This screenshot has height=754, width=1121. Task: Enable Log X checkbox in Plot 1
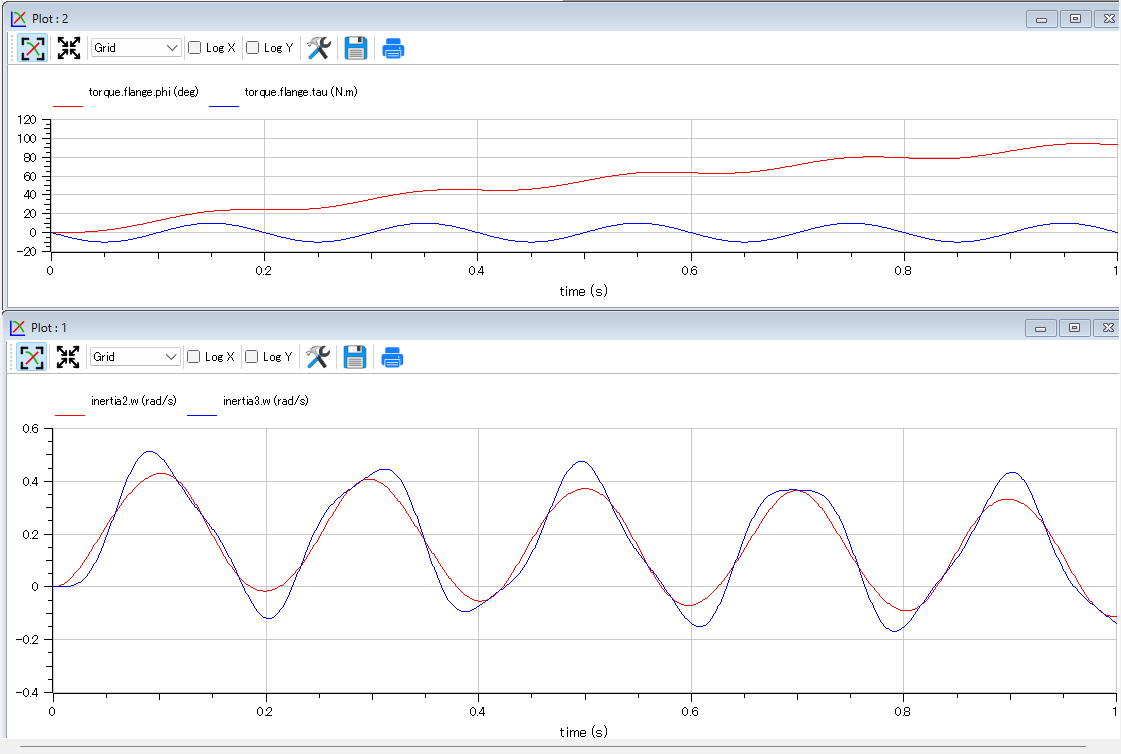194,357
